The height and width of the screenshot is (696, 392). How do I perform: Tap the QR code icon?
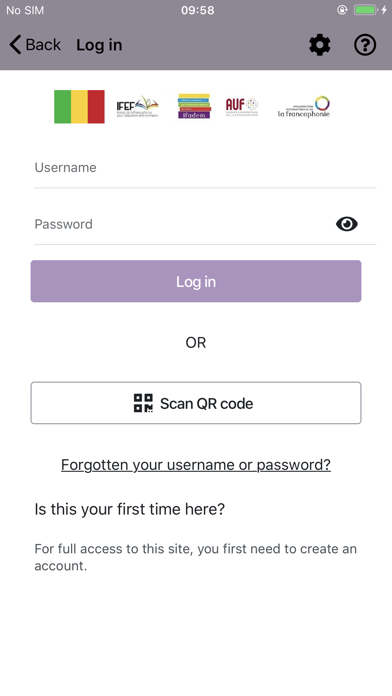coord(143,403)
